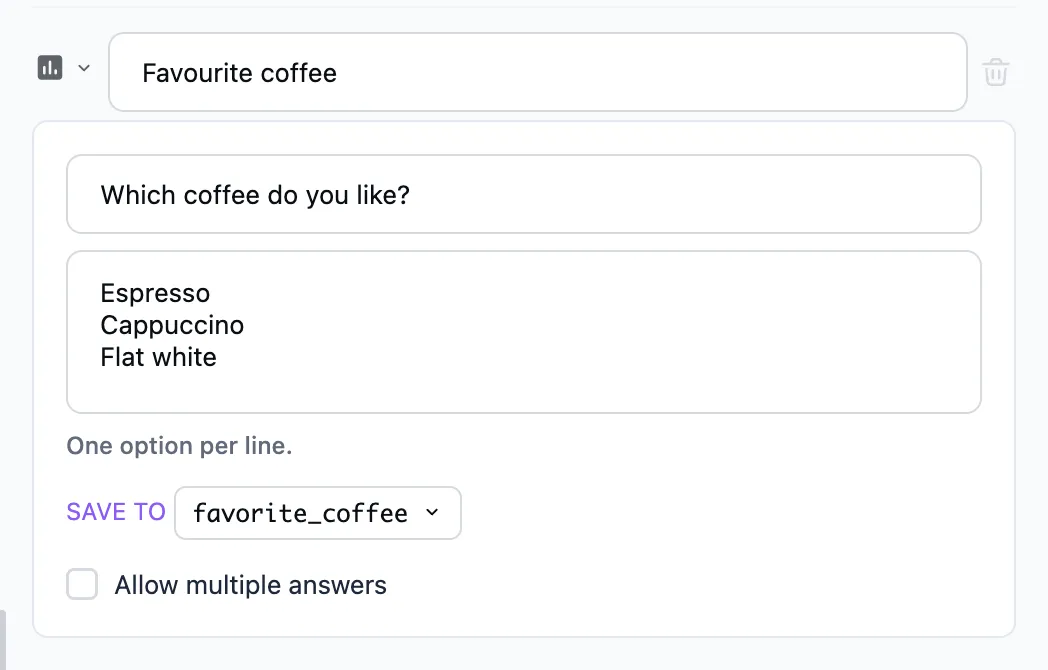1048x670 pixels.
Task: Place cursor on the Espresso option line
Action: click(155, 294)
